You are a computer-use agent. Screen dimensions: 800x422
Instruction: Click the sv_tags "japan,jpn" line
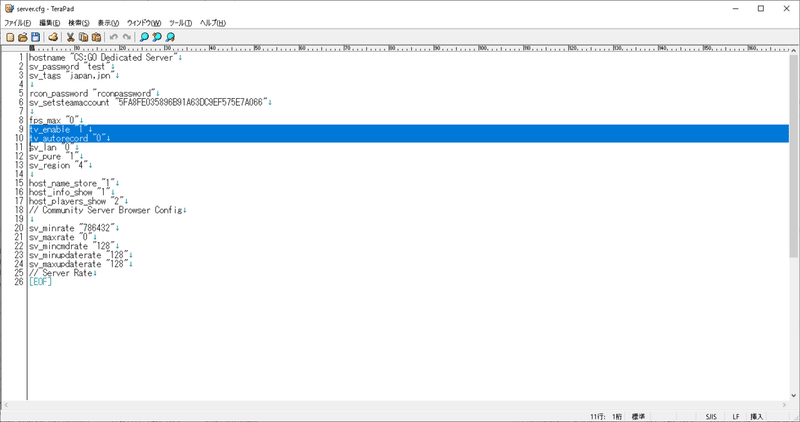[x=72, y=76]
